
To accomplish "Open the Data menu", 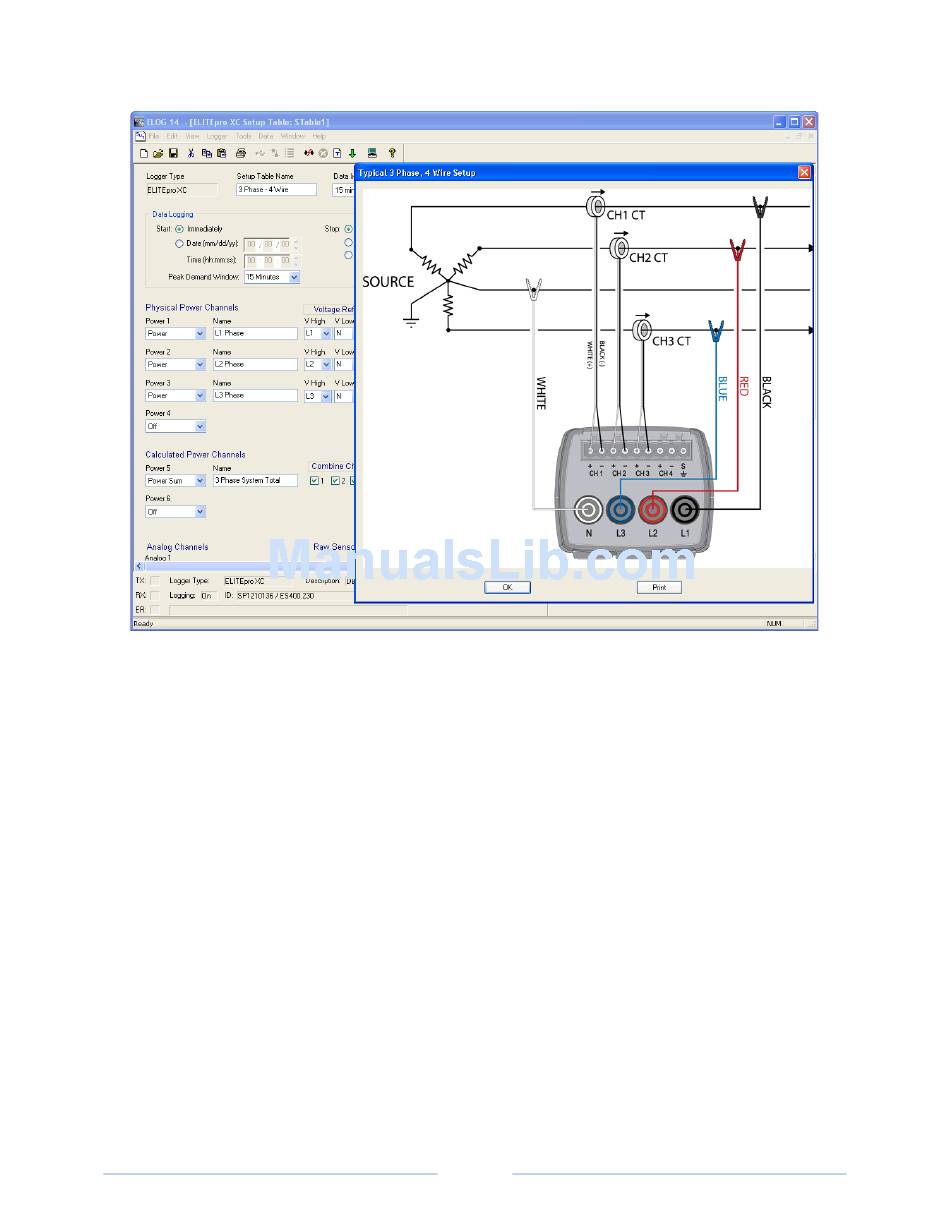I will click(x=266, y=136).
